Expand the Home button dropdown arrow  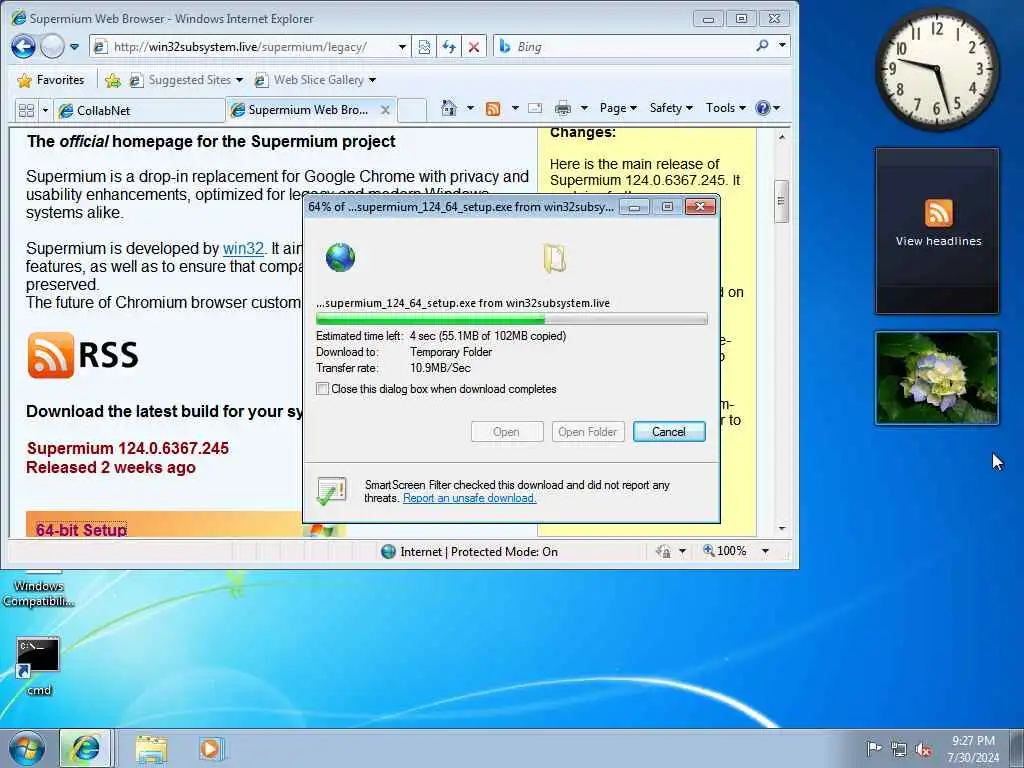[470, 108]
